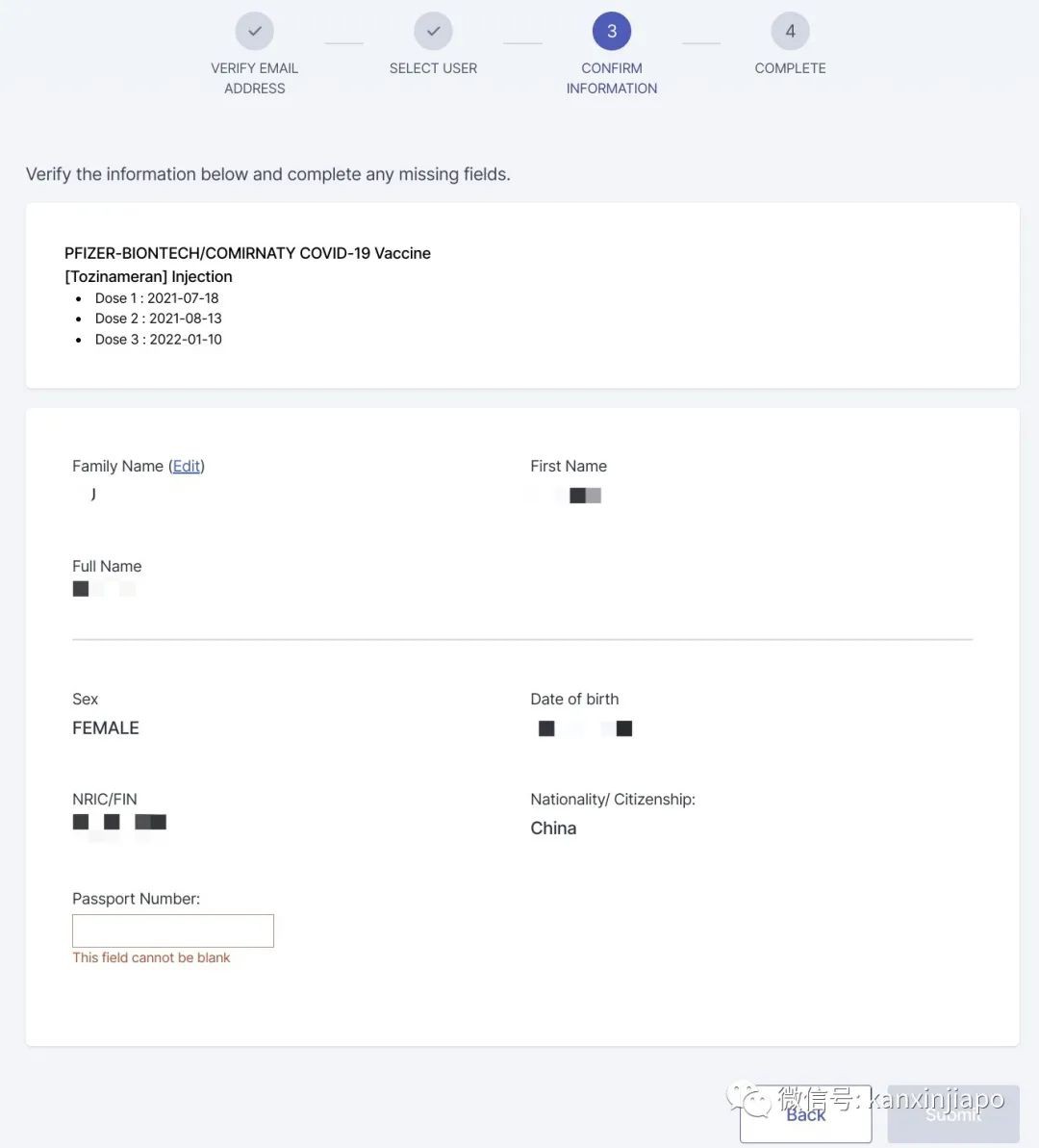The width and height of the screenshot is (1039, 1148).
Task: Select the step 3 circle icon
Action: [x=612, y=32]
